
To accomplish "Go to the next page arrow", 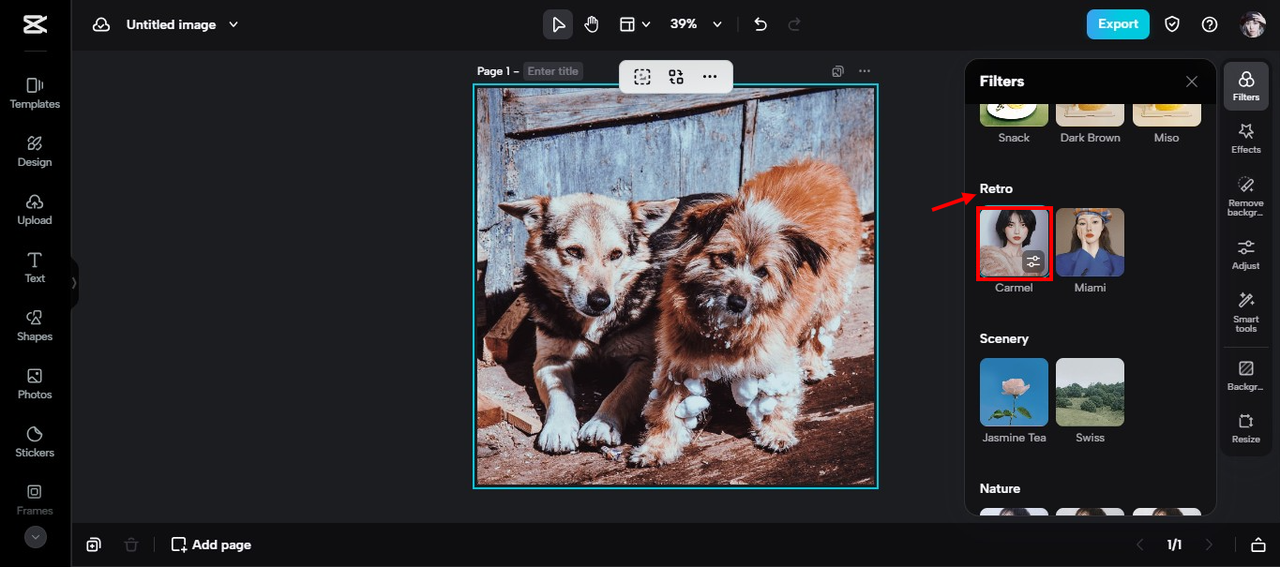I will [x=1209, y=545].
